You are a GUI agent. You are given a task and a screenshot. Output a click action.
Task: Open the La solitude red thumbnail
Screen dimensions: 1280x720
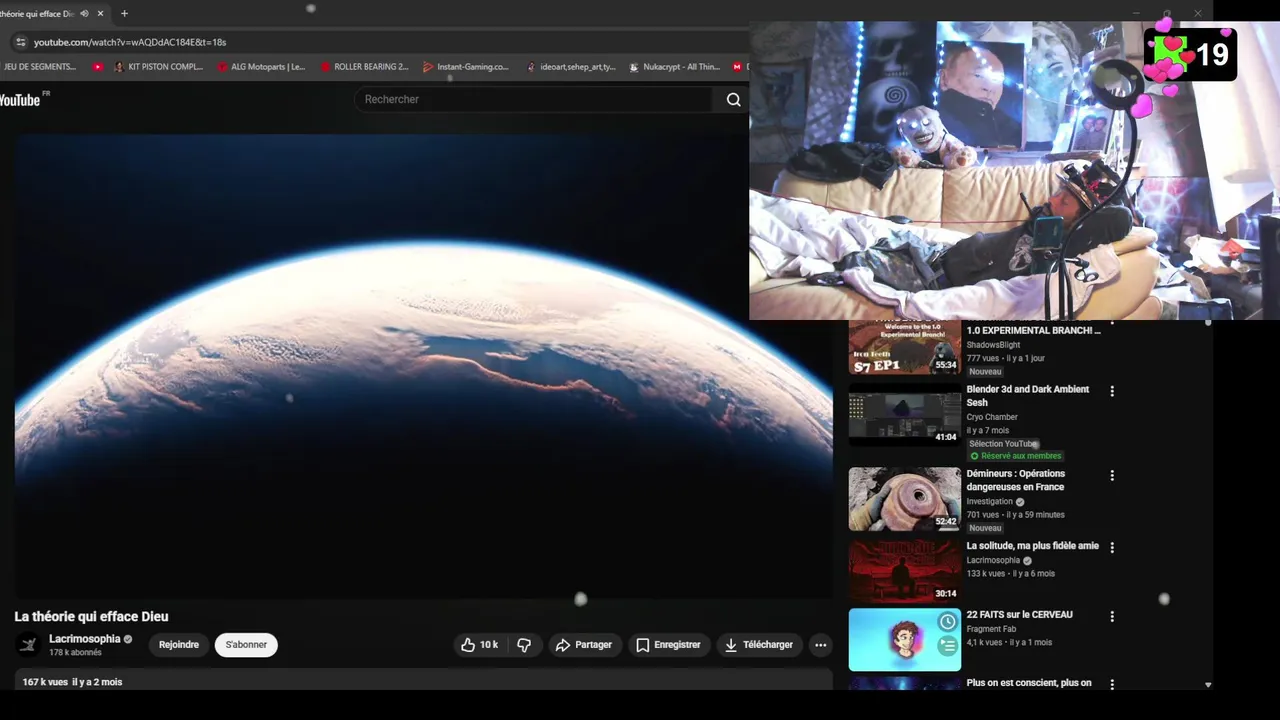tap(904, 571)
